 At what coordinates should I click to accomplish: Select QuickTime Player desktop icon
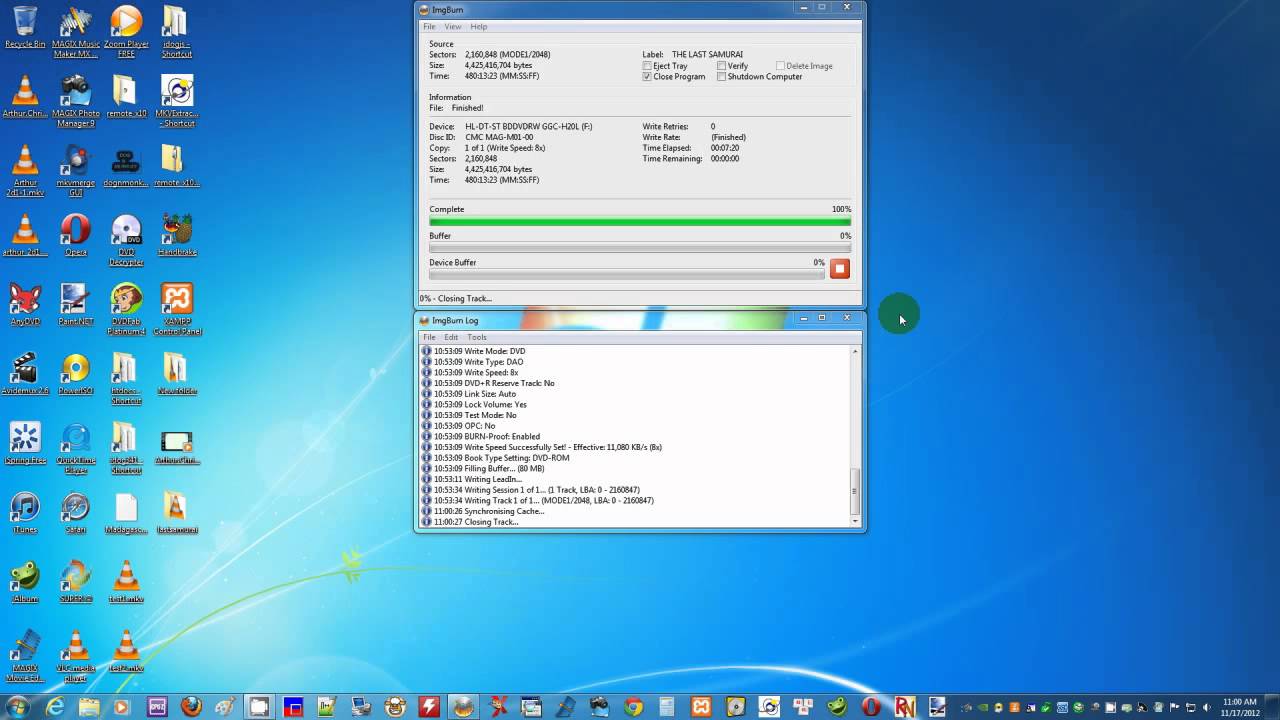coord(75,447)
